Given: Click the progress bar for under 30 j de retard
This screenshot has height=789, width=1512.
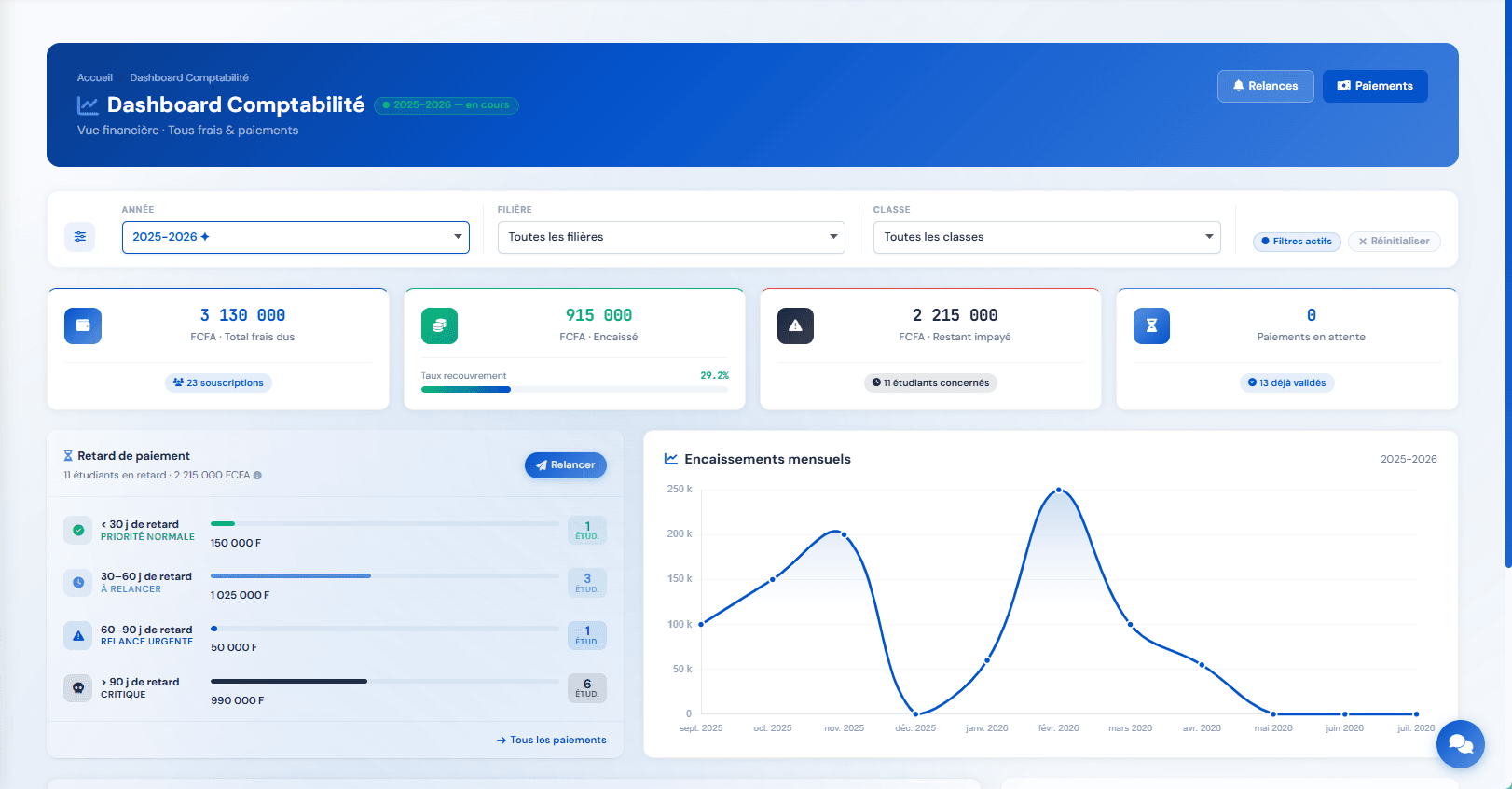Looking at the screenshot, I should 385,524.
